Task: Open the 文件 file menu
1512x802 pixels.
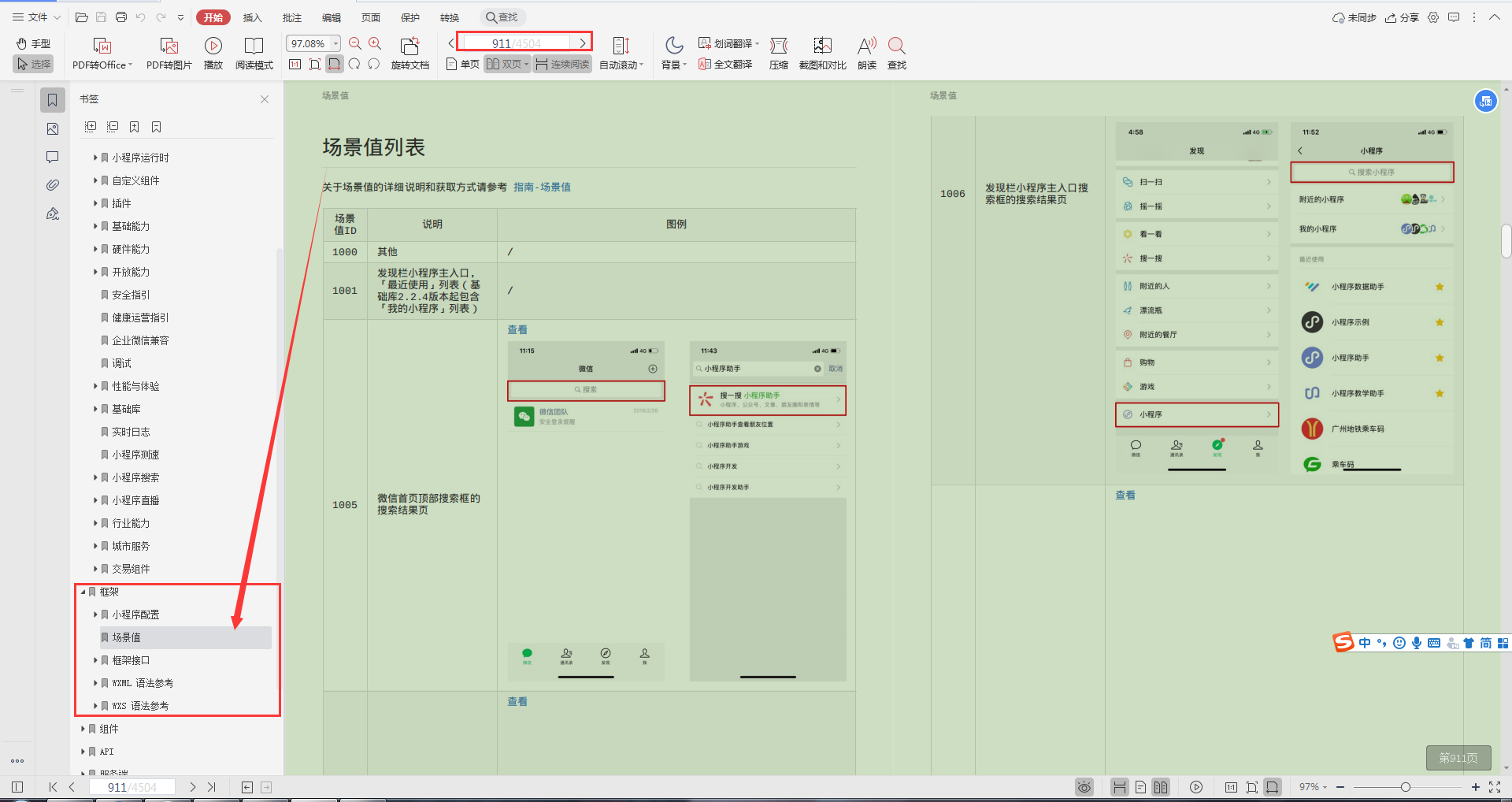Action: pyautogui.click(x=36, y=17)
